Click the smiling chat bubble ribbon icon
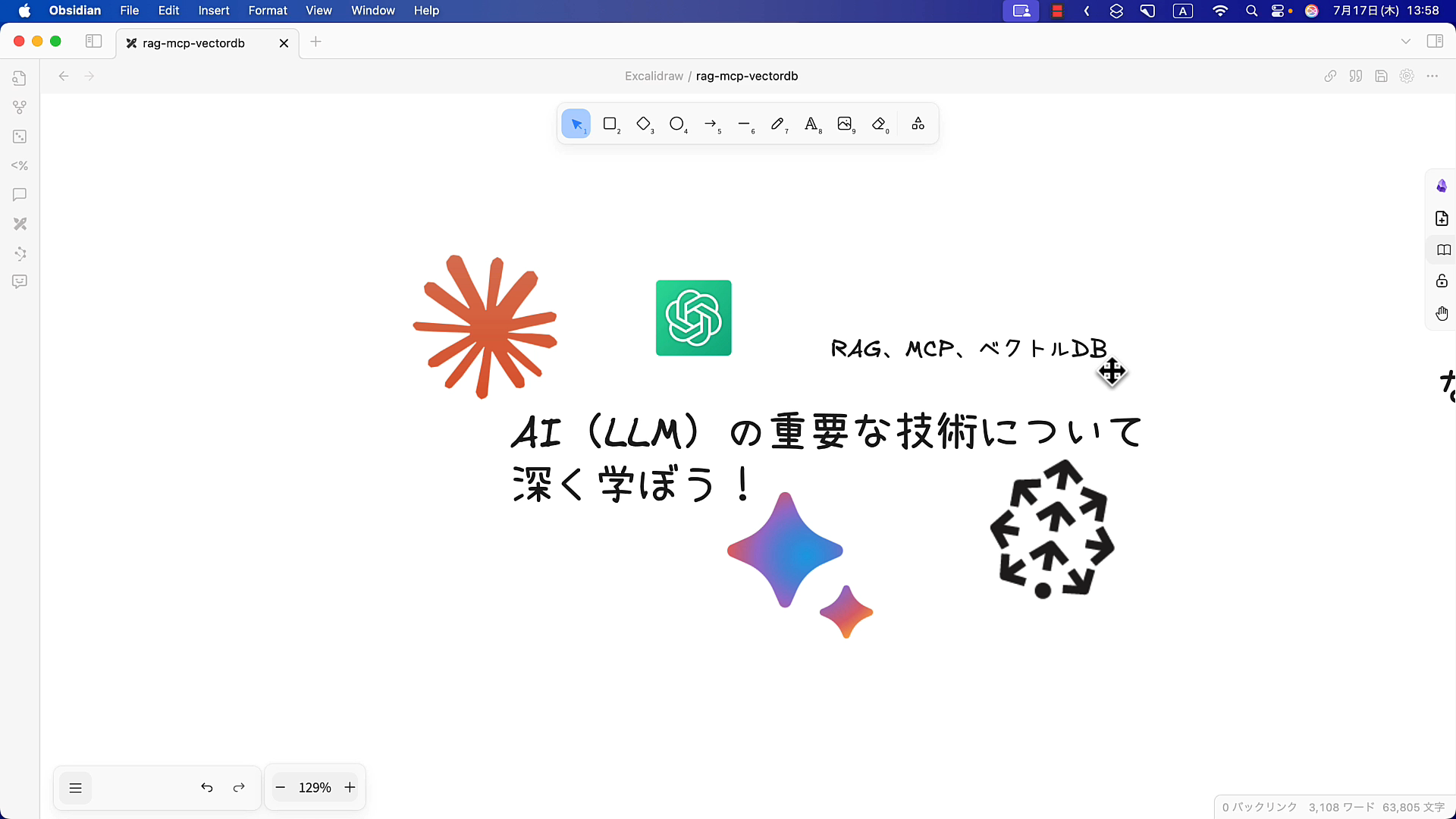 point(20,282)
